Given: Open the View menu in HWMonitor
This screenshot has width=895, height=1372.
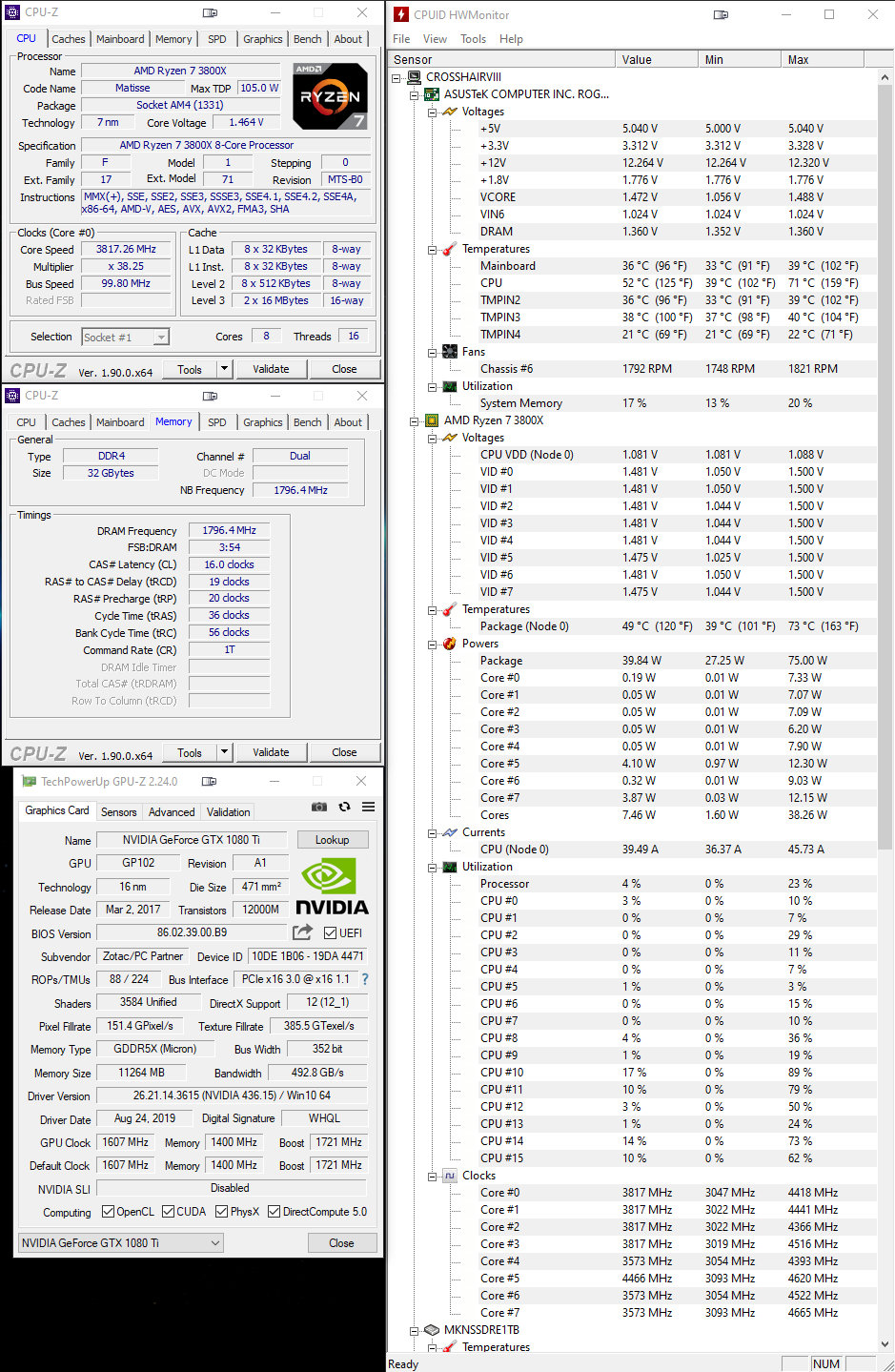Looking at the screenshot, I should pos(435,39).
